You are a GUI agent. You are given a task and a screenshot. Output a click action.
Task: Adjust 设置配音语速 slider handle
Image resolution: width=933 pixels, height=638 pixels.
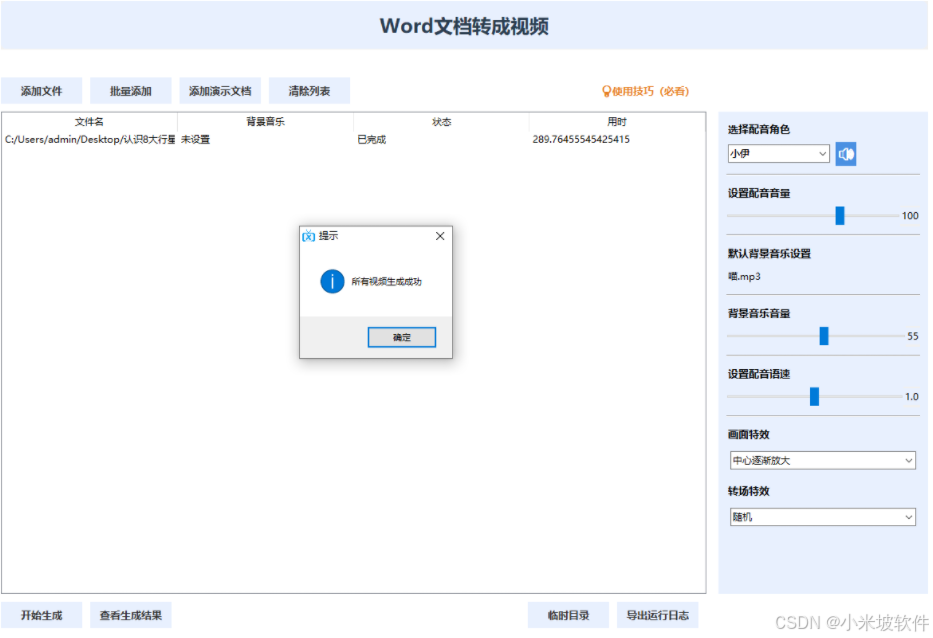coord(814,396)
